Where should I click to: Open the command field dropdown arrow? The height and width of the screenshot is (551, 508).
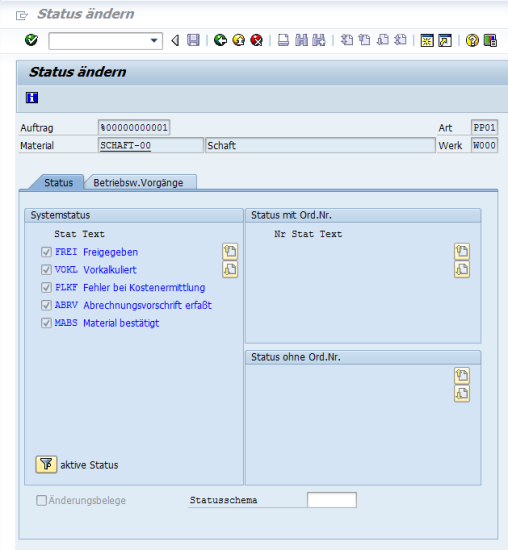tap(154, 41)
